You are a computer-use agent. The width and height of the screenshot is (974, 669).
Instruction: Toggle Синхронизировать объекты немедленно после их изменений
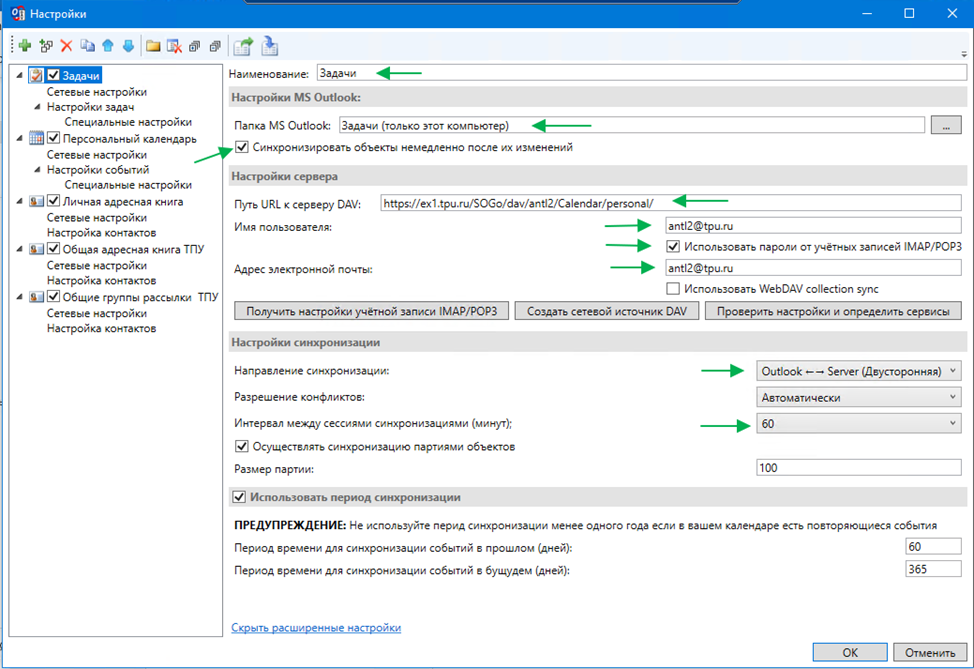(x=242, y=147)
